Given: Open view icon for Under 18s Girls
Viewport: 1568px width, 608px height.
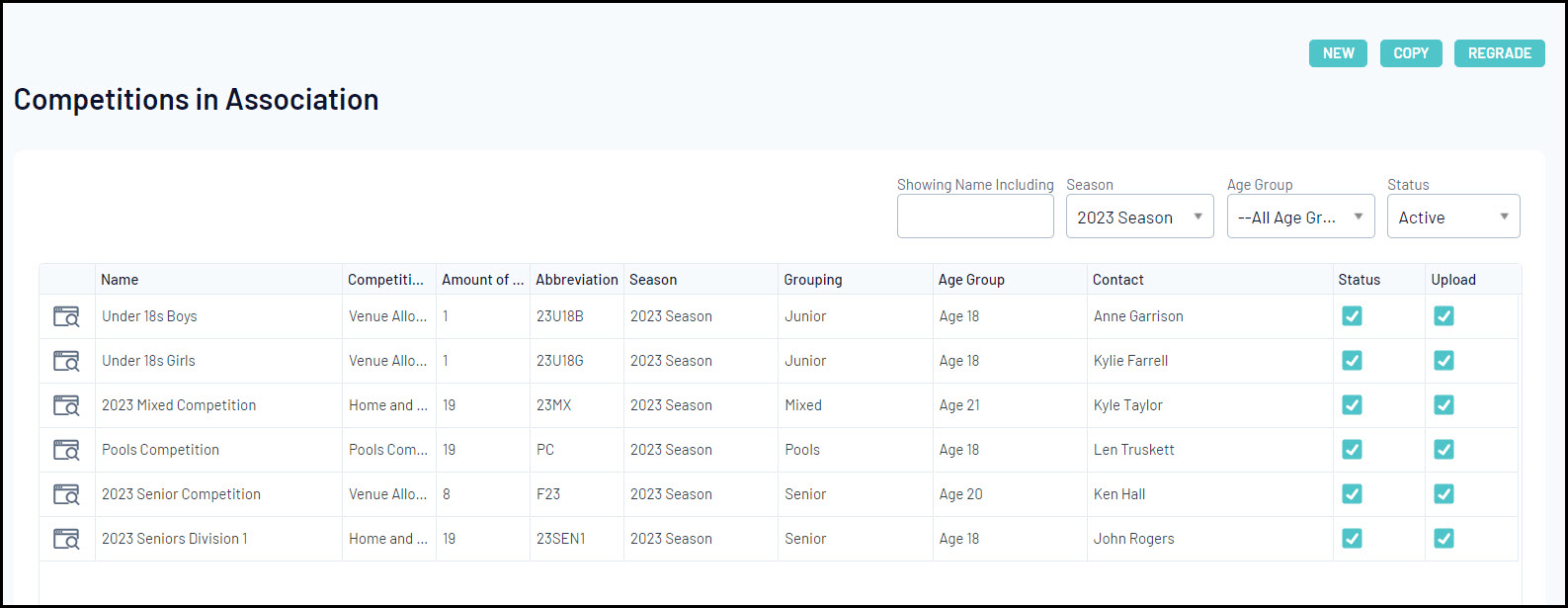Looking at the screenshot, I should [x=66, y=361].
